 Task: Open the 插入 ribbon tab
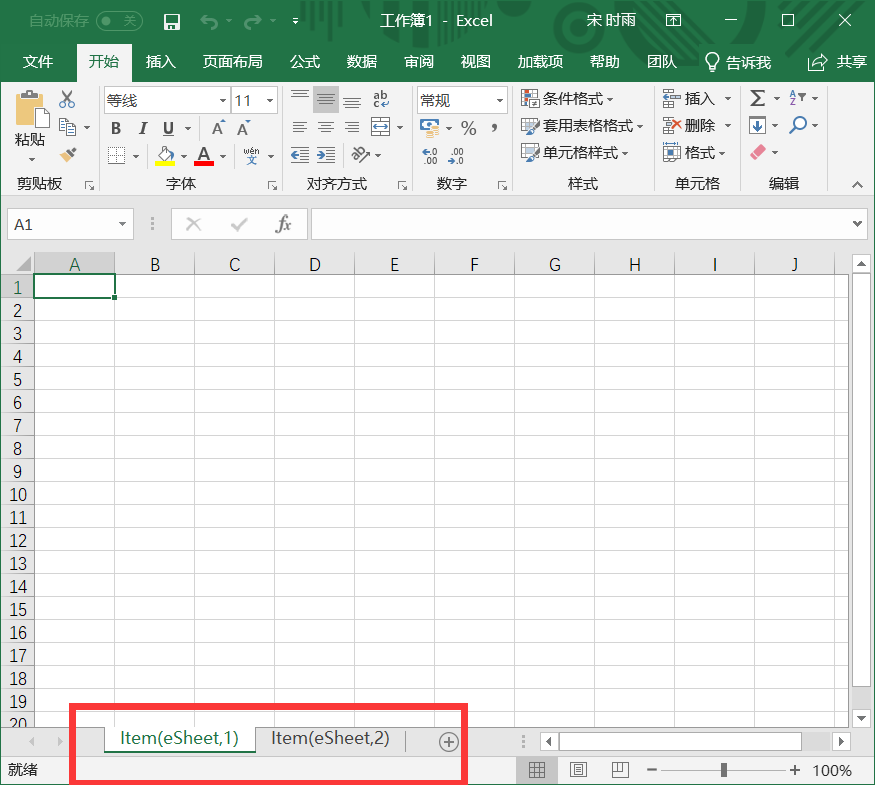tap(160, 62)
